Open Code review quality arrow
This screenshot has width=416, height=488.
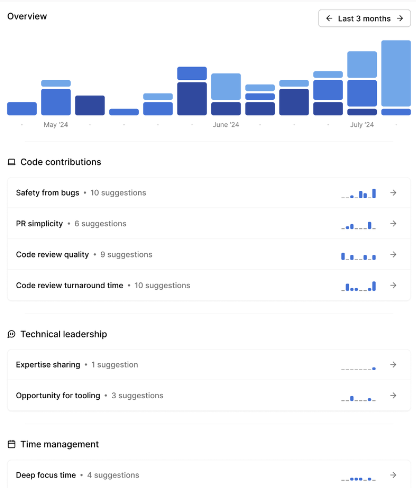[x=393, y=254]
